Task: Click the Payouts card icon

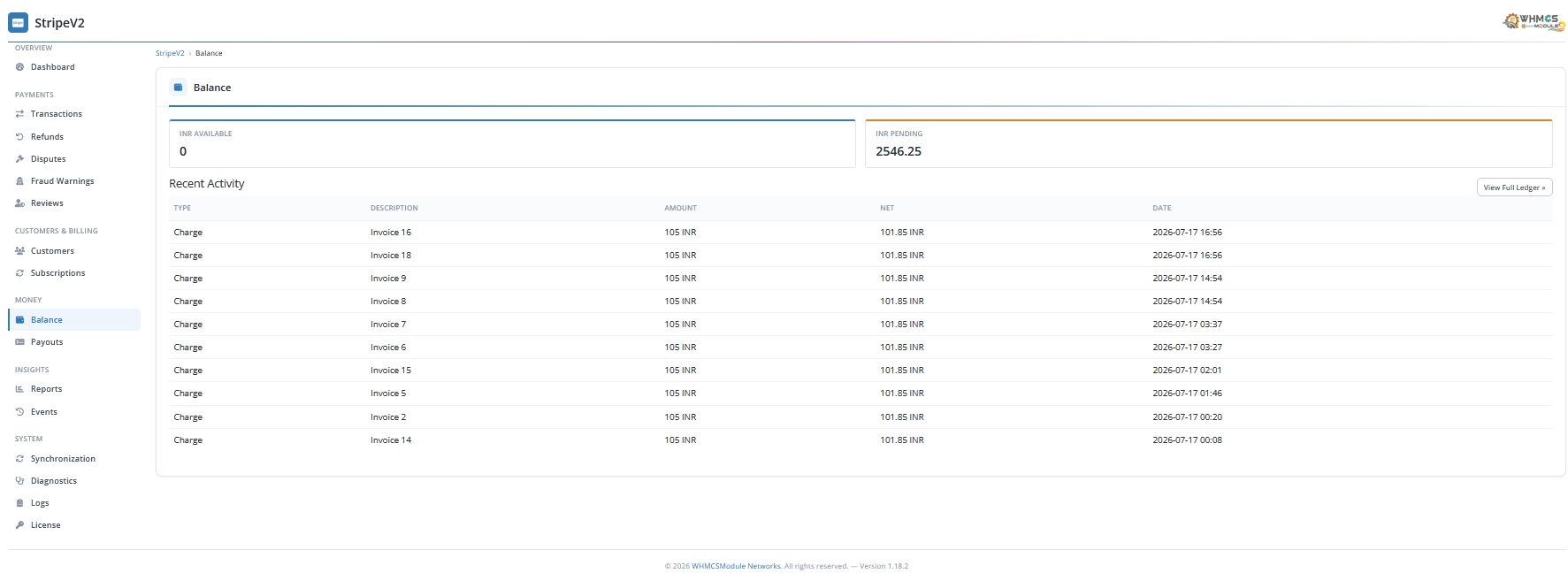Action: [19, 342]
